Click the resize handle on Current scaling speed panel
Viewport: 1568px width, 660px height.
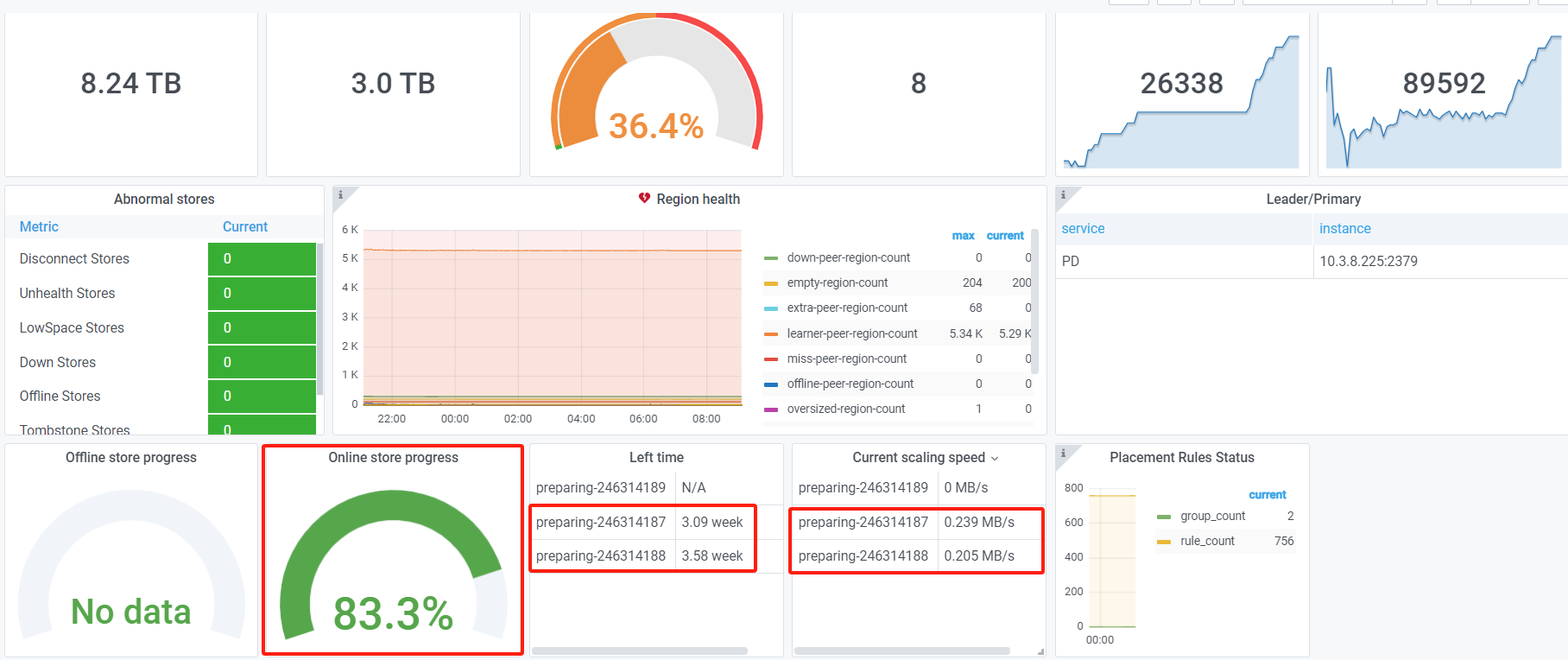point(1040,651)
